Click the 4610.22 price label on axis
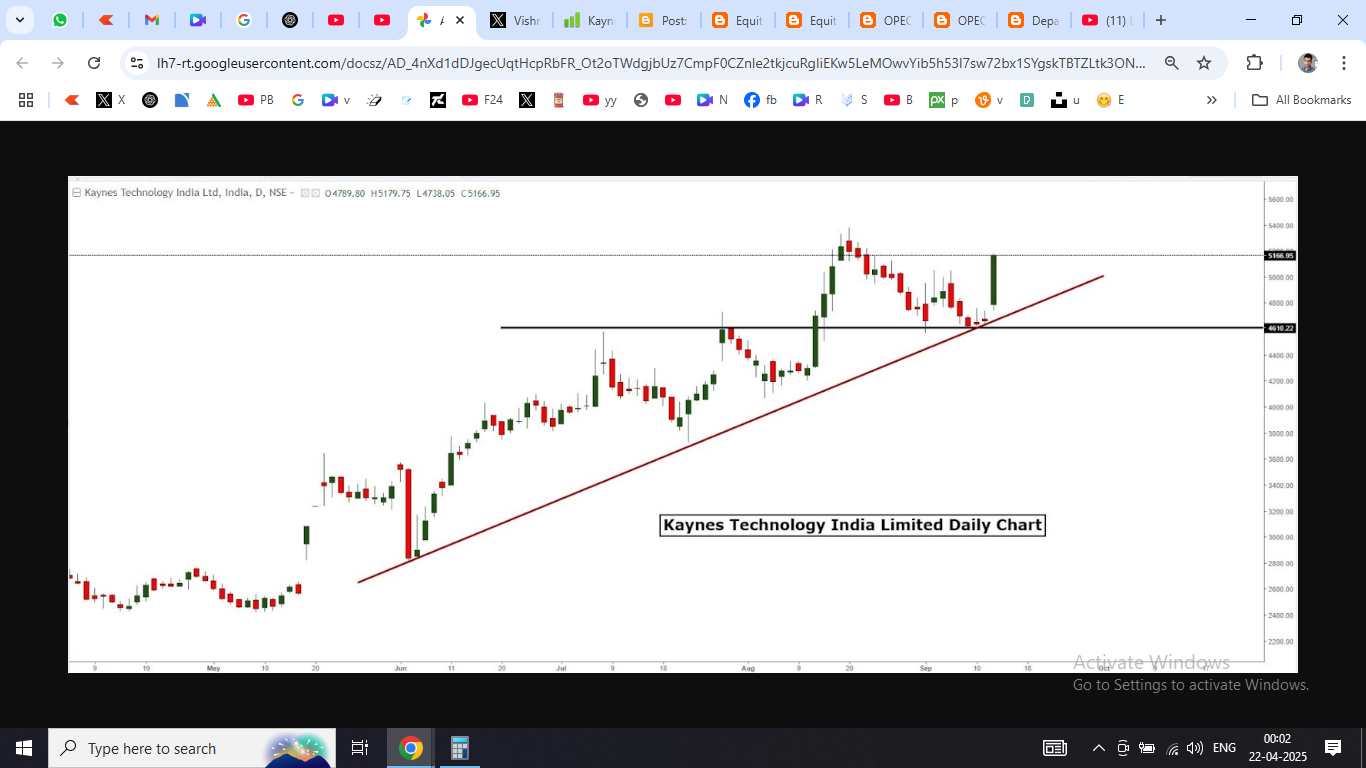 [1281, 328]
